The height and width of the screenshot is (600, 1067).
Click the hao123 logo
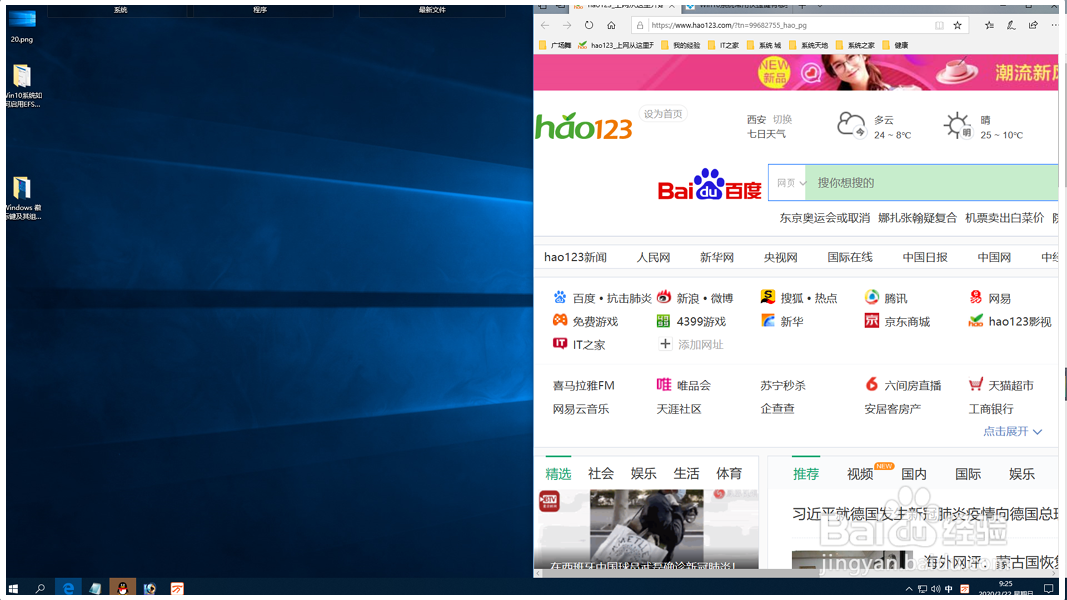(x=584, y=127)
